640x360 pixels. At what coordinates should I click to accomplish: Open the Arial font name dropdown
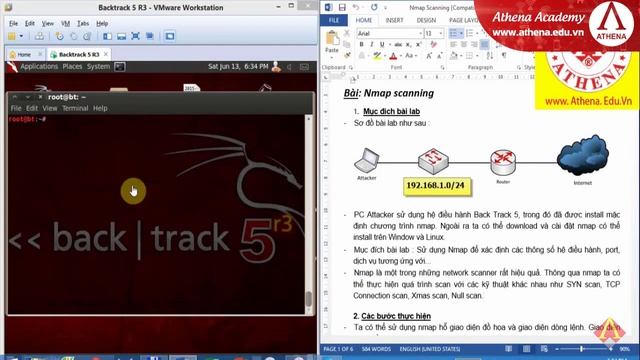(420, 33)
